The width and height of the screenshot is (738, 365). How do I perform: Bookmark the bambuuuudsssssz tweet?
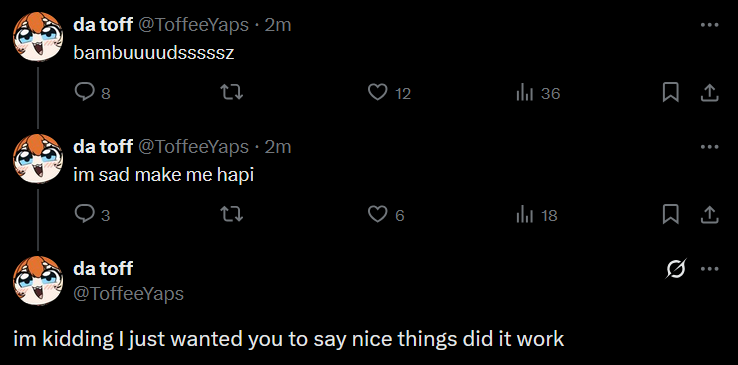670,93
